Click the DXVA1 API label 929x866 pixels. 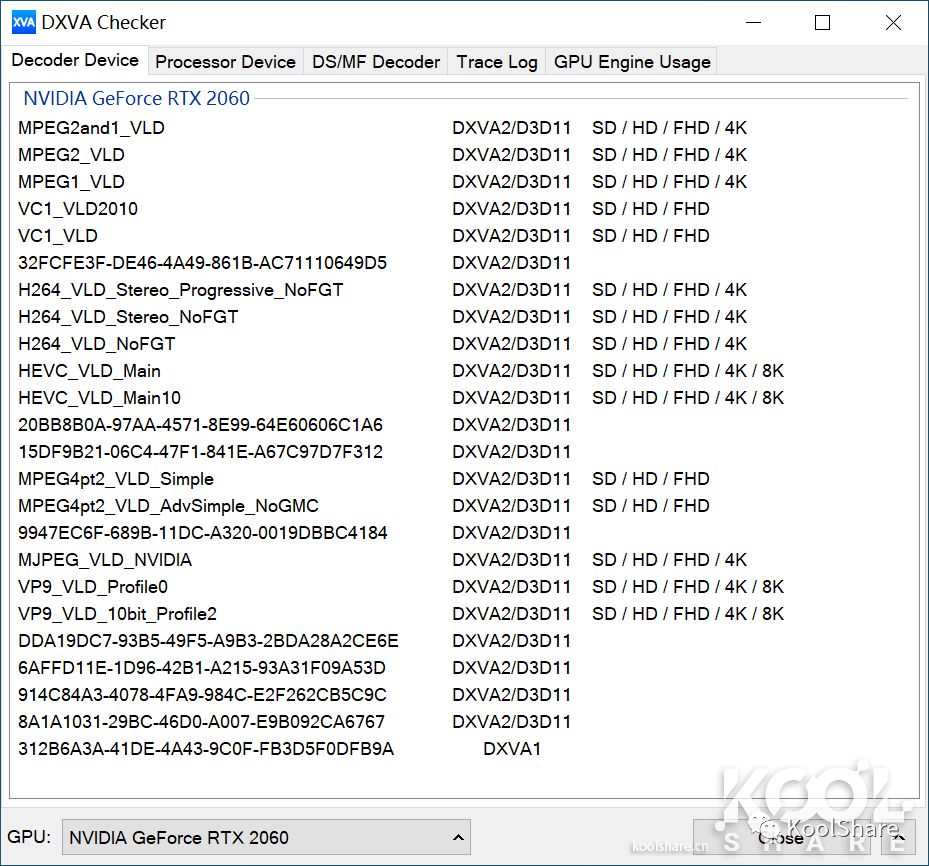(x=512, y=749)
